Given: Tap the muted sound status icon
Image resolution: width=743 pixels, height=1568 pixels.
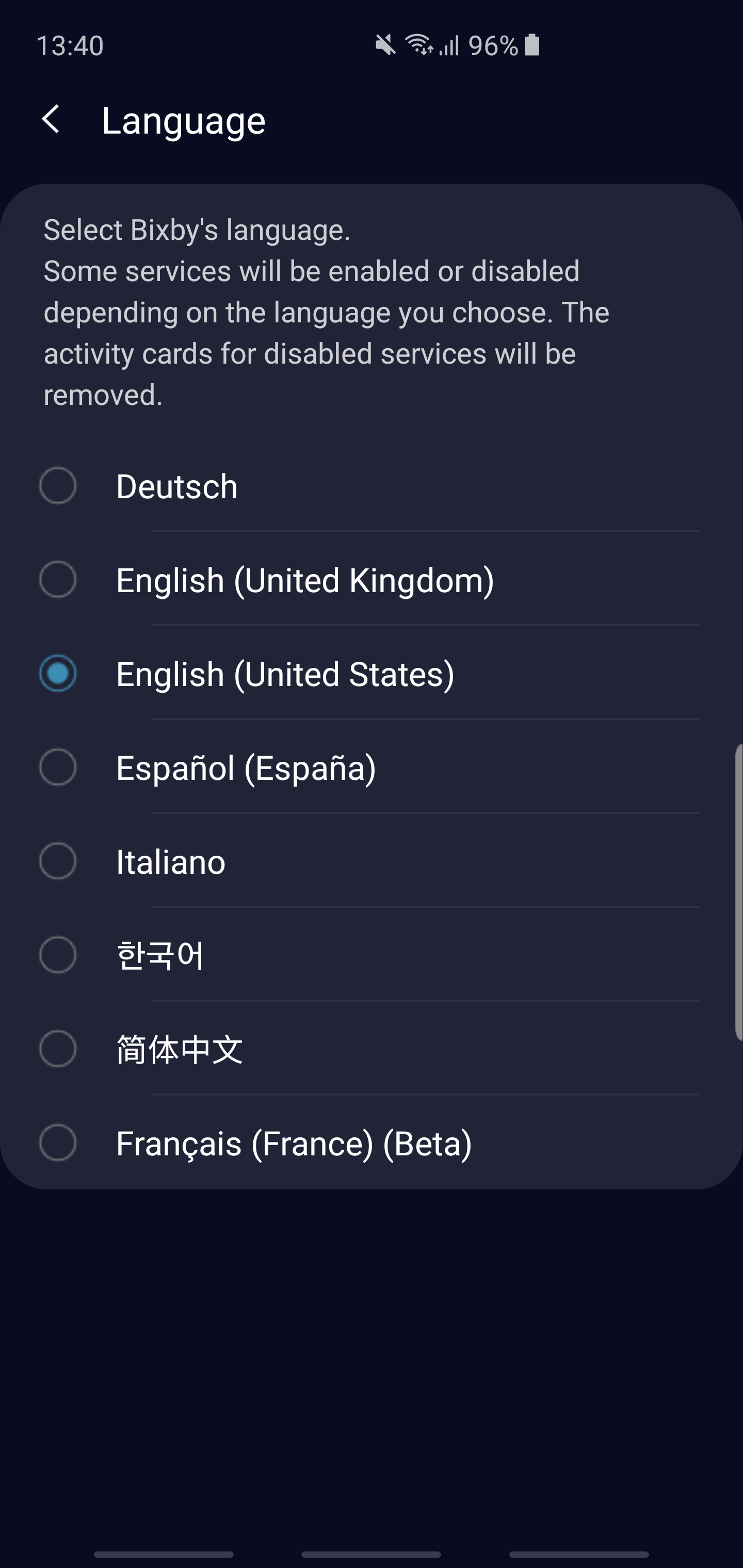Looking at the screenshot, I should (385, 45).
